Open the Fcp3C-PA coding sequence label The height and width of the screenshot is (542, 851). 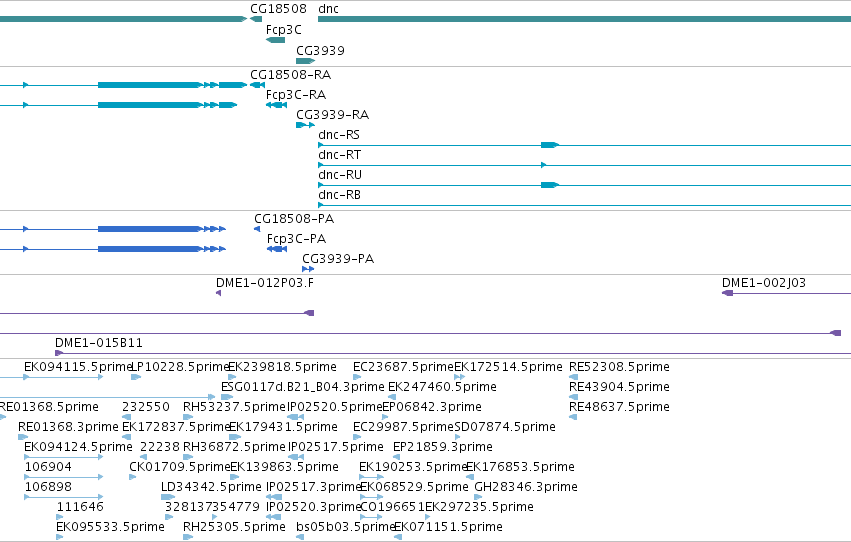point(296,239)
